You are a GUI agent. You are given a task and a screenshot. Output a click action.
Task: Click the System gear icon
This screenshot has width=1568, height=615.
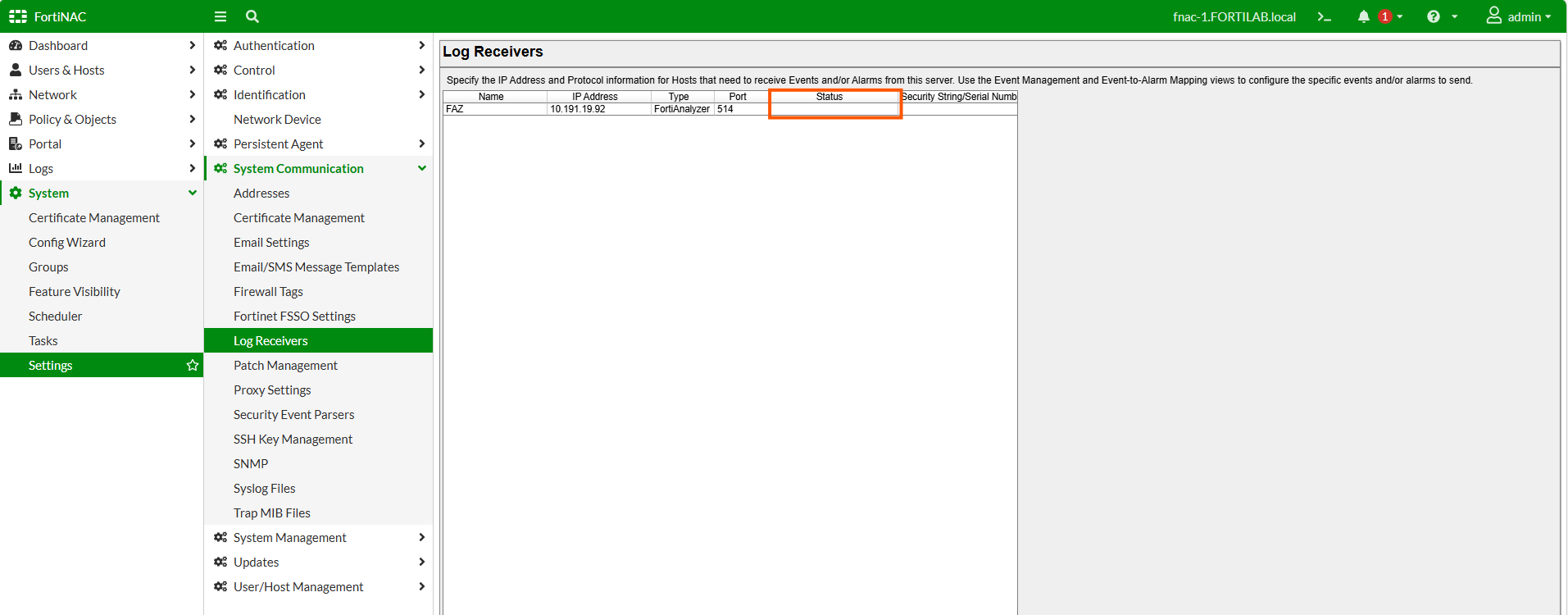[x=16, y=194]
